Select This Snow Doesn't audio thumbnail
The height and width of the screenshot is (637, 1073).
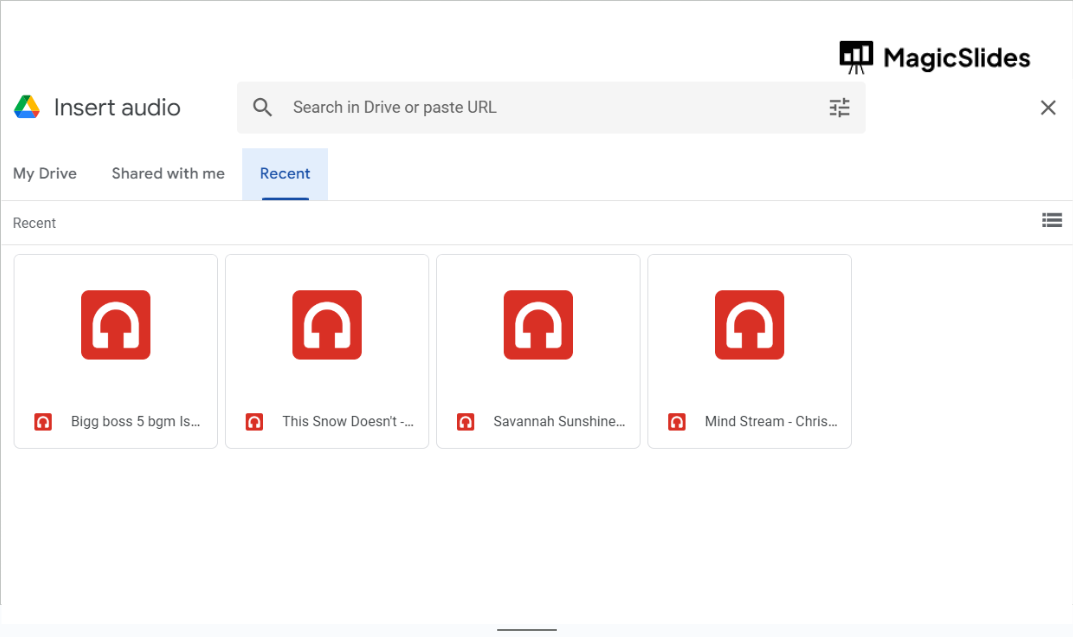[x=327, y=325]
